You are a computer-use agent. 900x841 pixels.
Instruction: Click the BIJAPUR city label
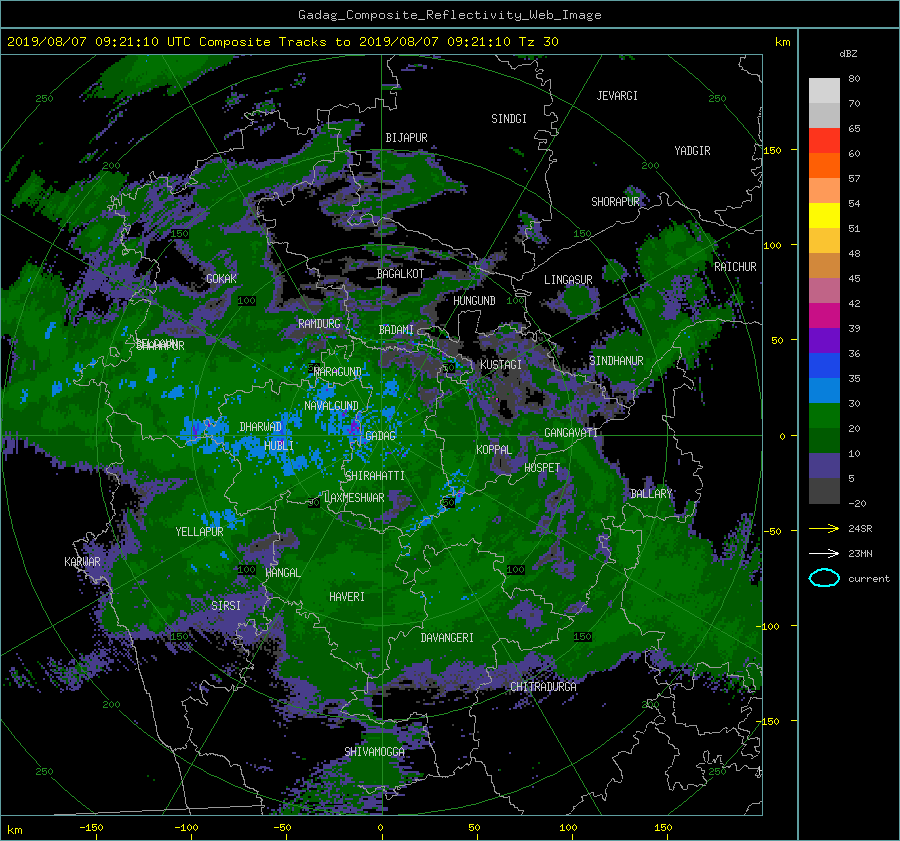click(406, 138)
